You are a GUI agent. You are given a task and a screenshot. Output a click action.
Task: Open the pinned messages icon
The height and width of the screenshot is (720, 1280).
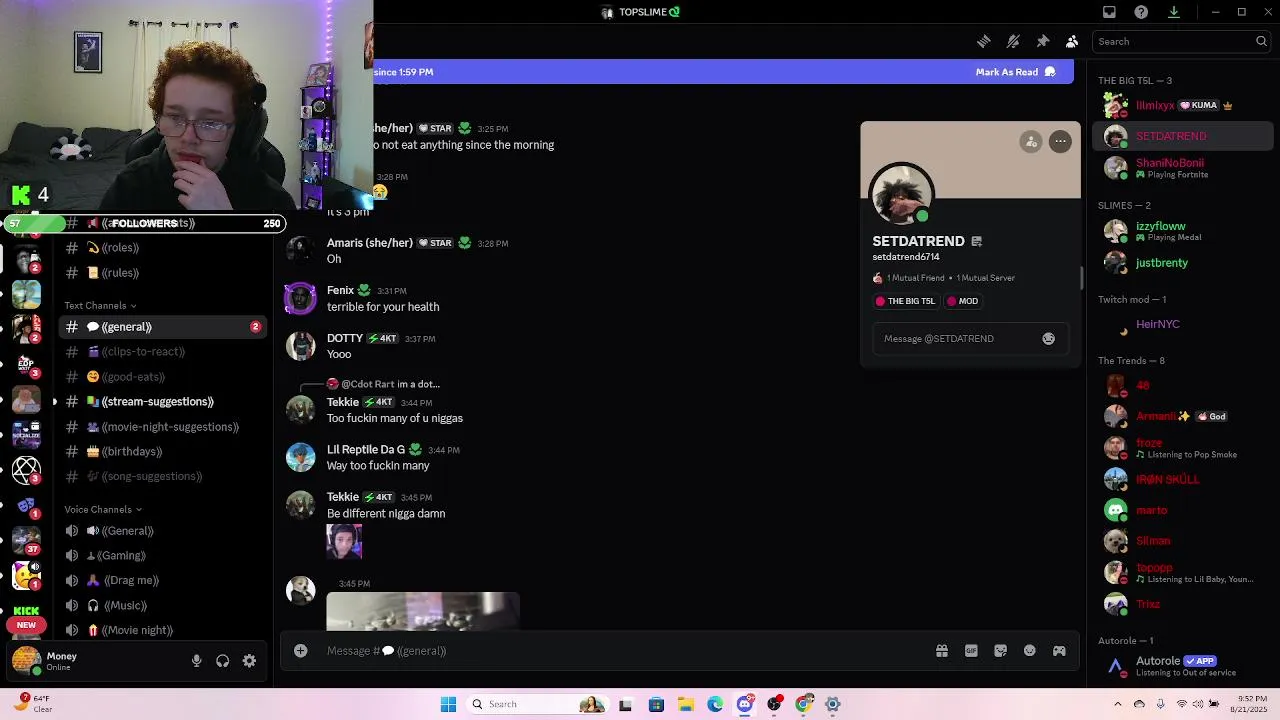(x=1042, y=41)
